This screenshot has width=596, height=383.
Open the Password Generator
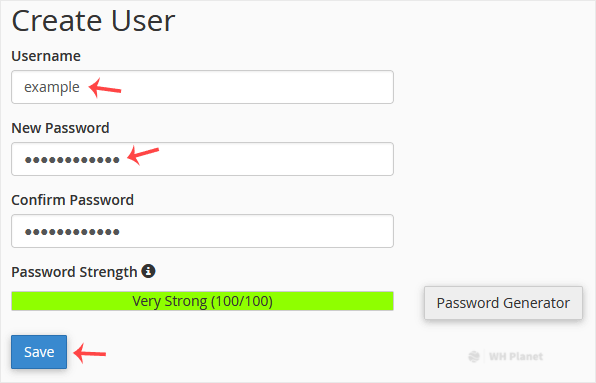pos(503,303)
